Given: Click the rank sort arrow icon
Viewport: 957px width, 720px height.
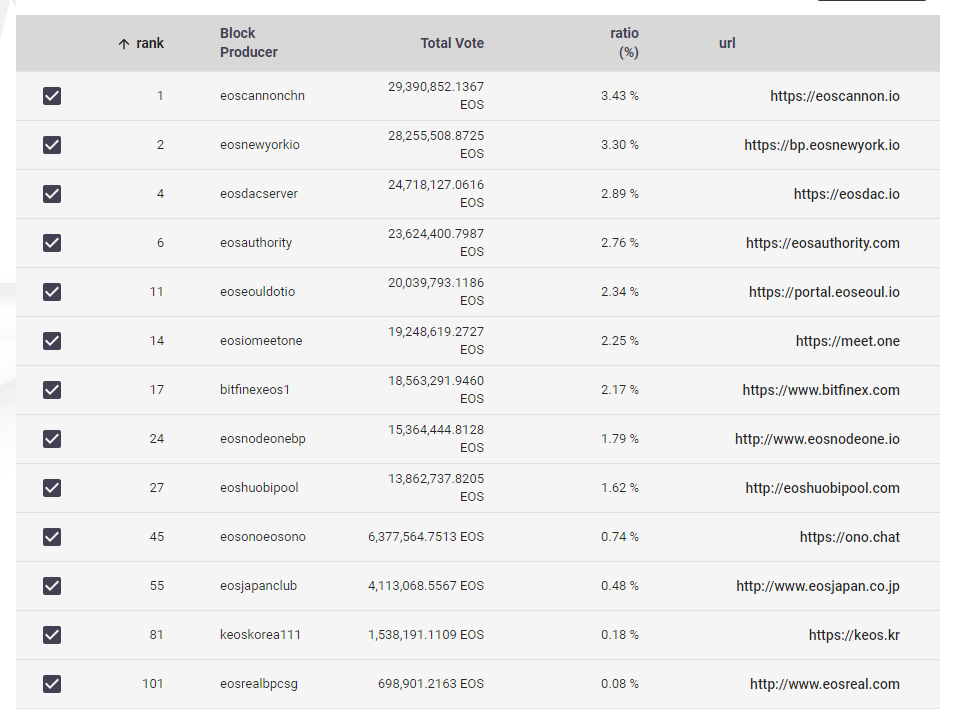Looking at the screenshot, I should pyautogui.click(x=124, y=43).
